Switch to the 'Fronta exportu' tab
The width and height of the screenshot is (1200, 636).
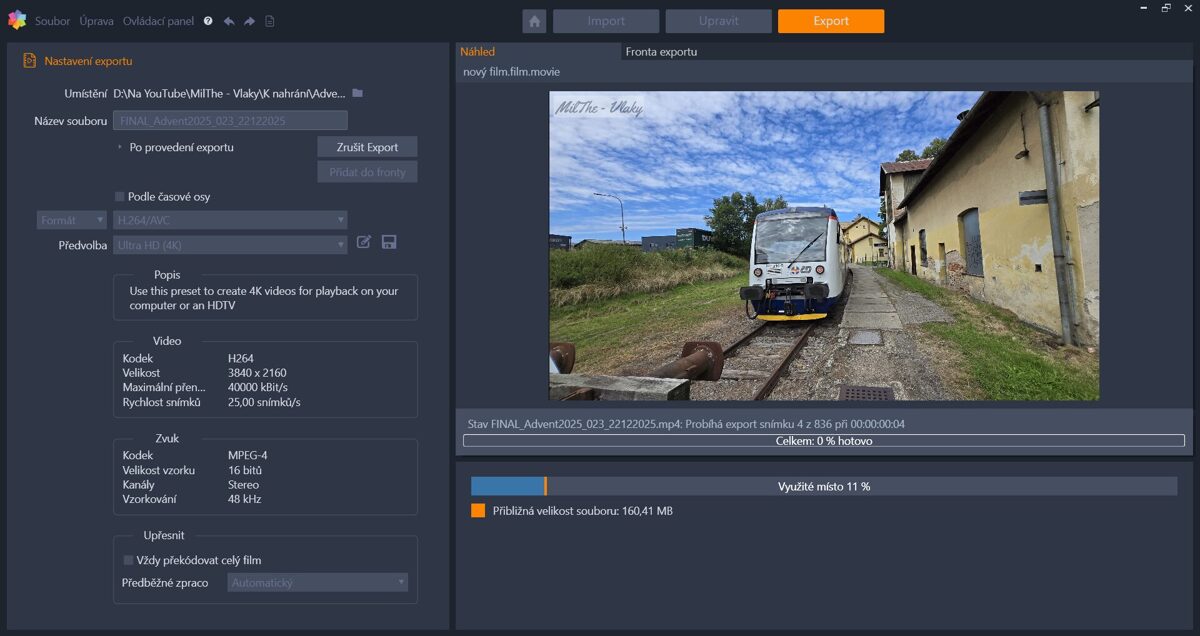[661, 52]
